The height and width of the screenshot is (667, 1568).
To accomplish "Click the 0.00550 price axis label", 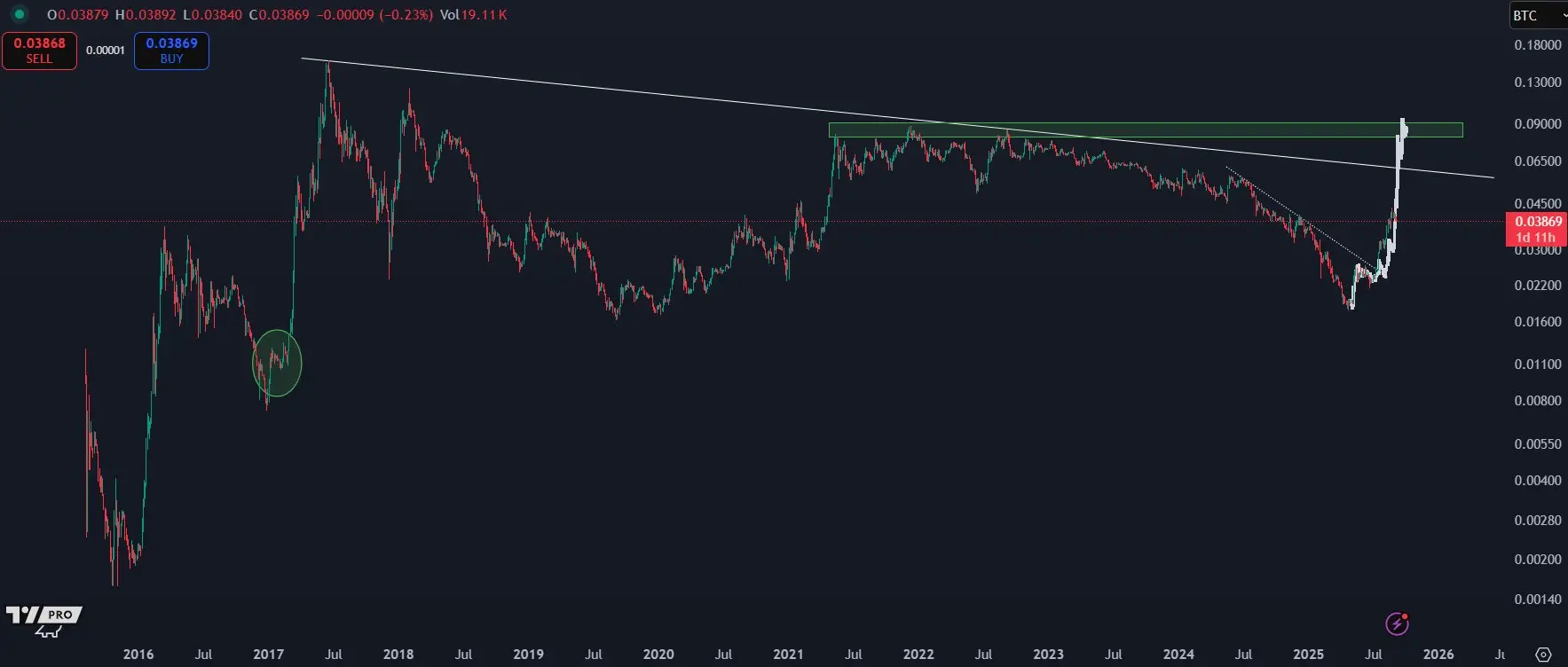I will 1538,444.
